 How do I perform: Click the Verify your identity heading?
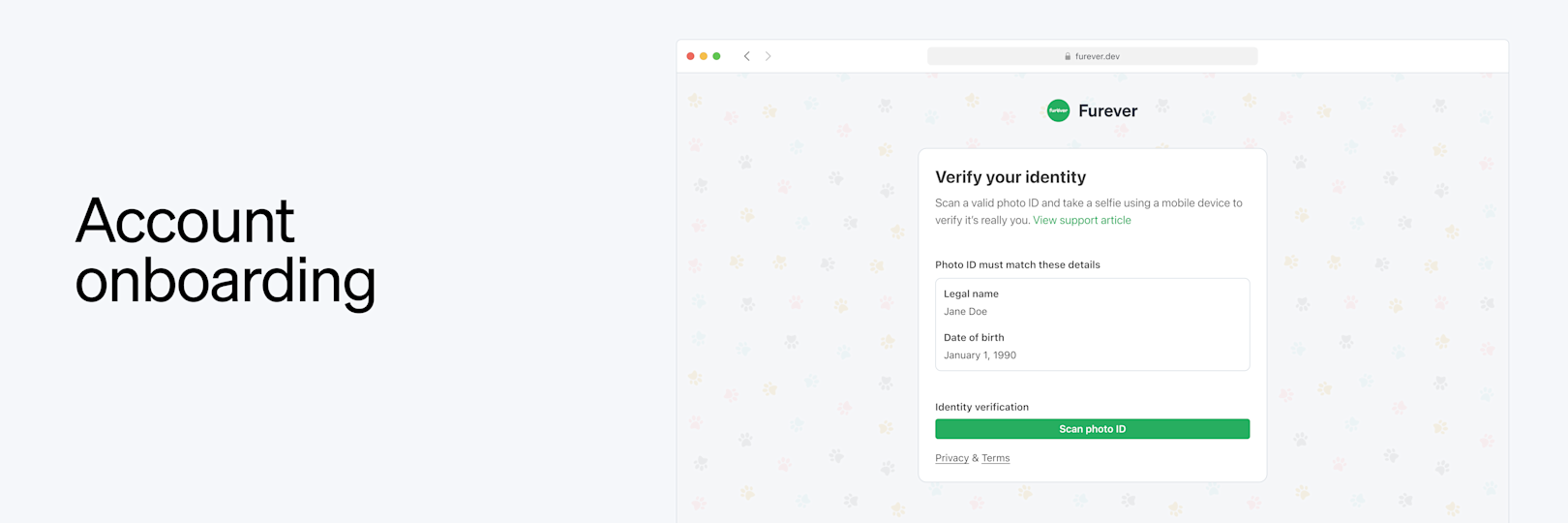(x=1010, y=177)
